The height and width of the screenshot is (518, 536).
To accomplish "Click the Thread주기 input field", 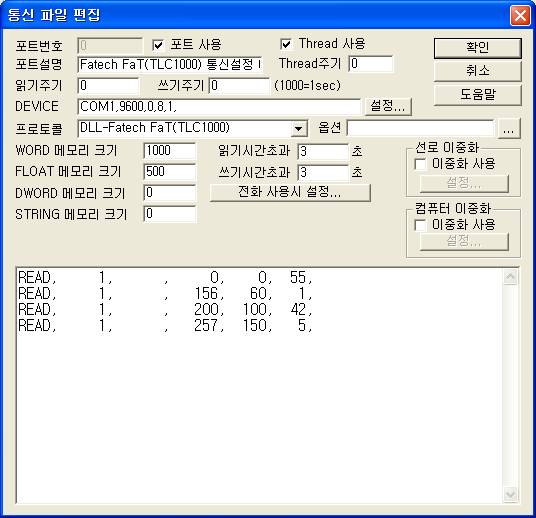I will click(x=371, y=64).
